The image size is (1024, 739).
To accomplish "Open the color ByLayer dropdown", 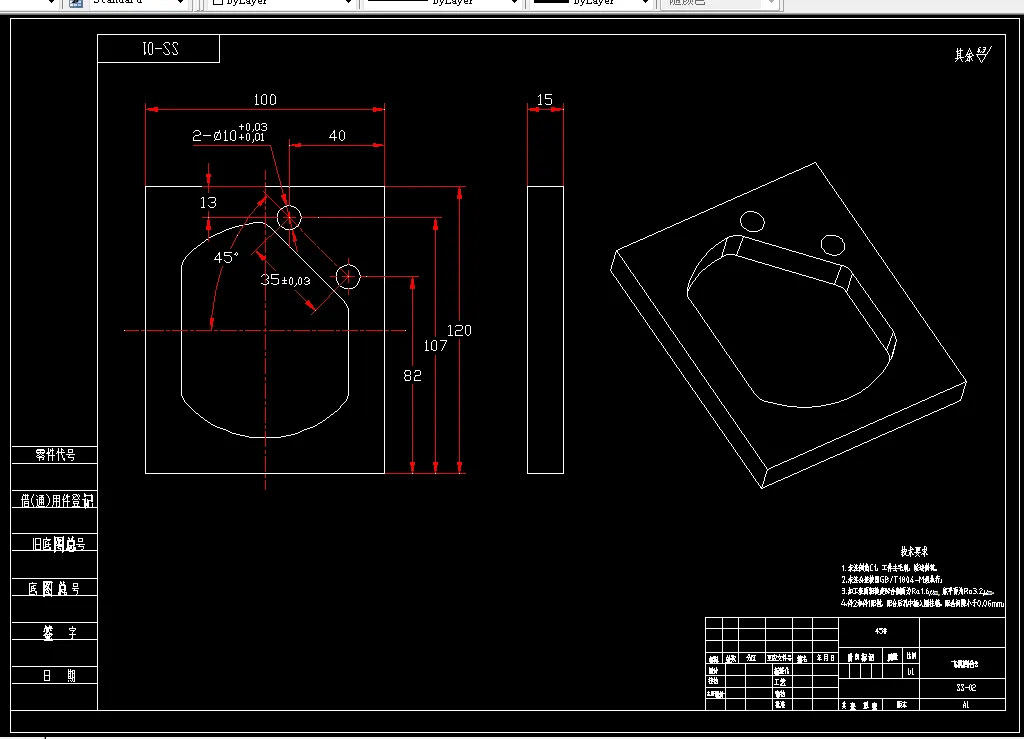I will (281, 3).
